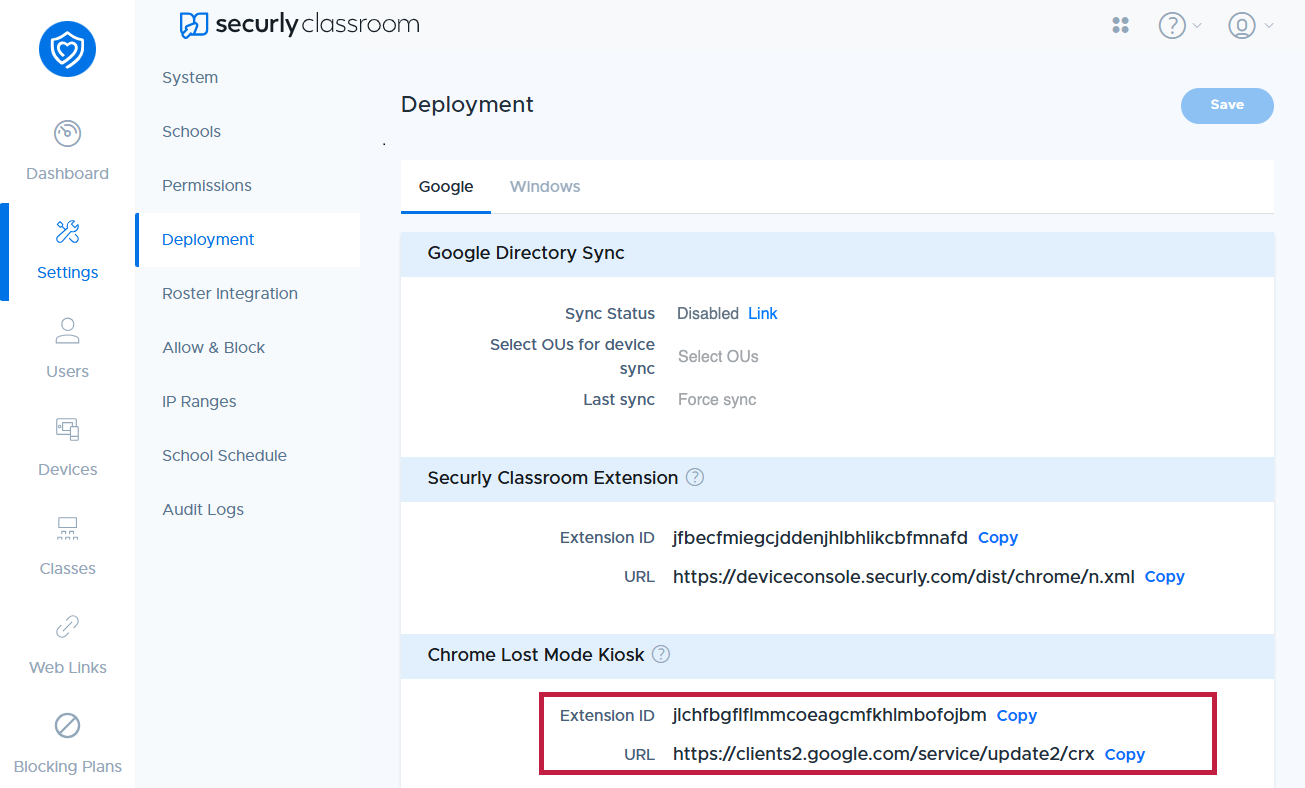
Task: Show Chrome Lost Mode Kiosk help tooltip
Action: (x=661, y=654)
